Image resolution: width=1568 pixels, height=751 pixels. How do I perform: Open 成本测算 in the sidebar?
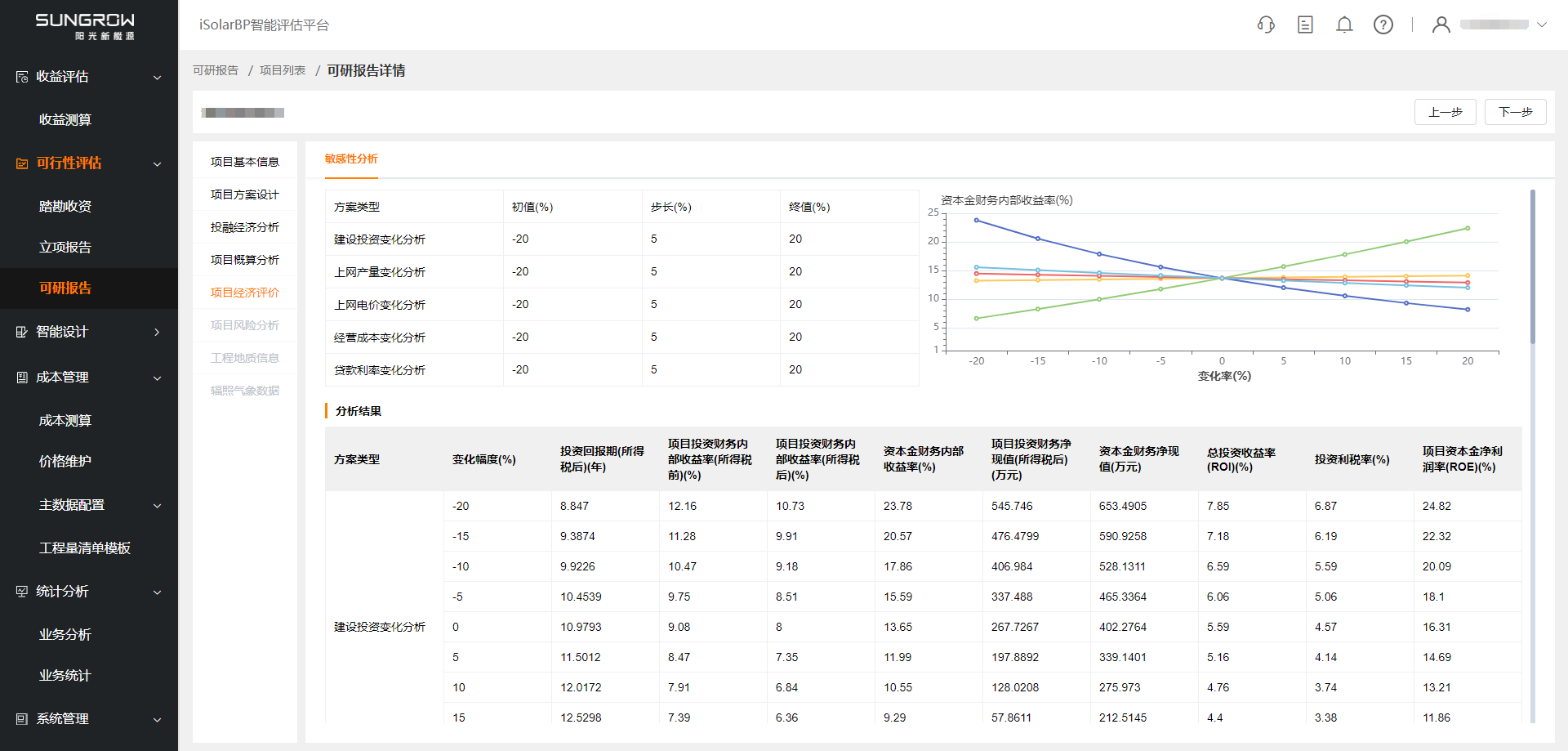point(65,420)
